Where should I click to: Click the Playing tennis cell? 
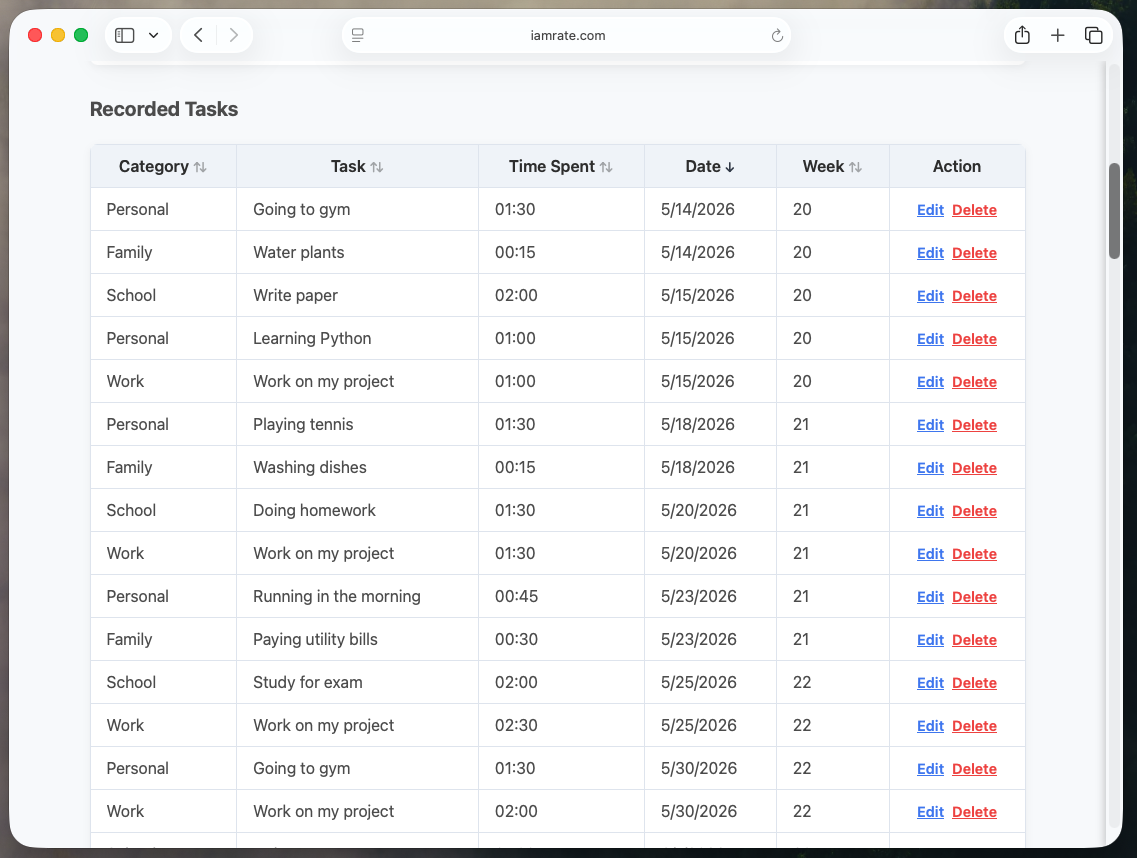coord(357,424)
